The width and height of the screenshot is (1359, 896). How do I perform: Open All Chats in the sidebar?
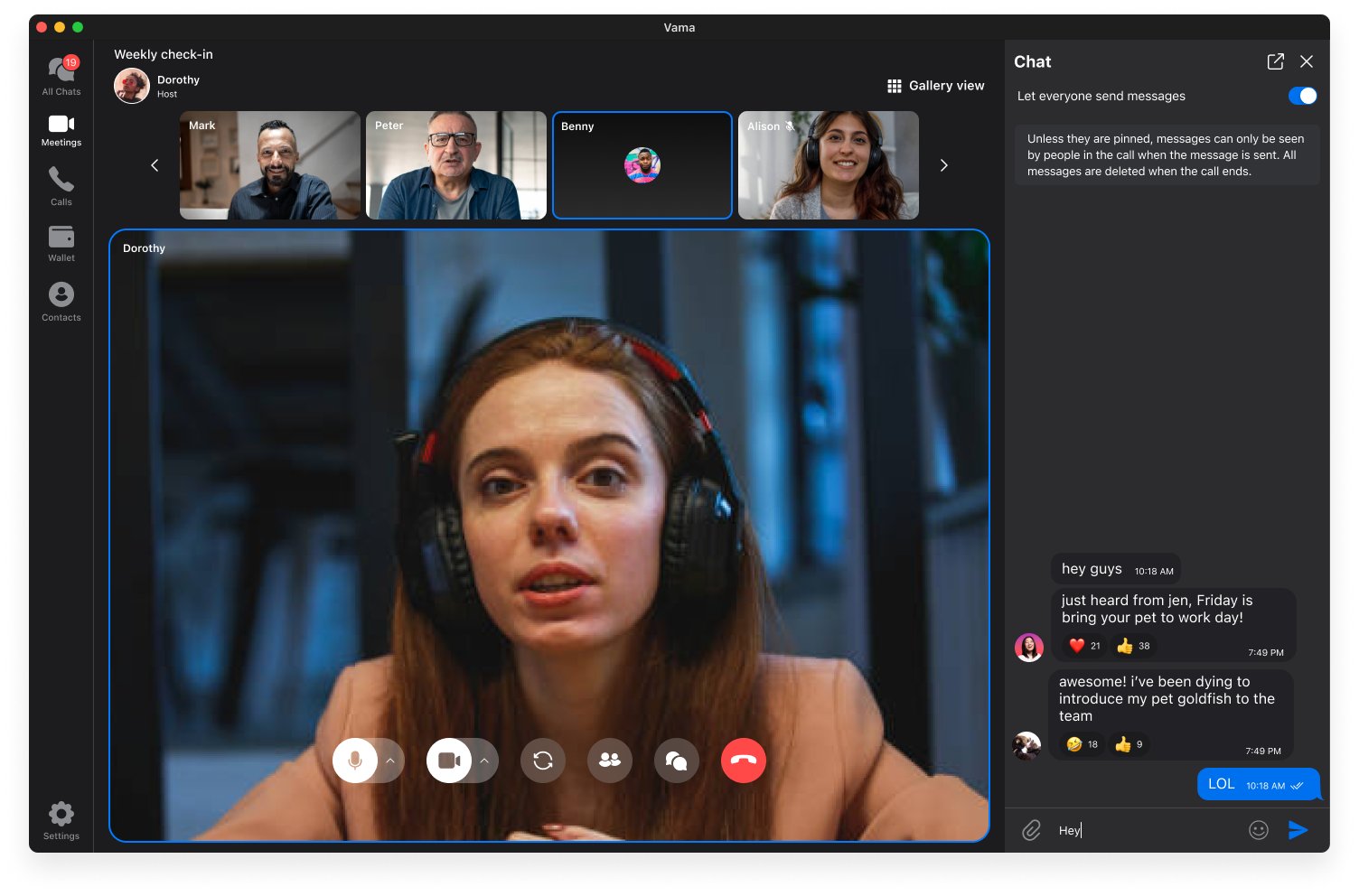click(x=61, y=76)
